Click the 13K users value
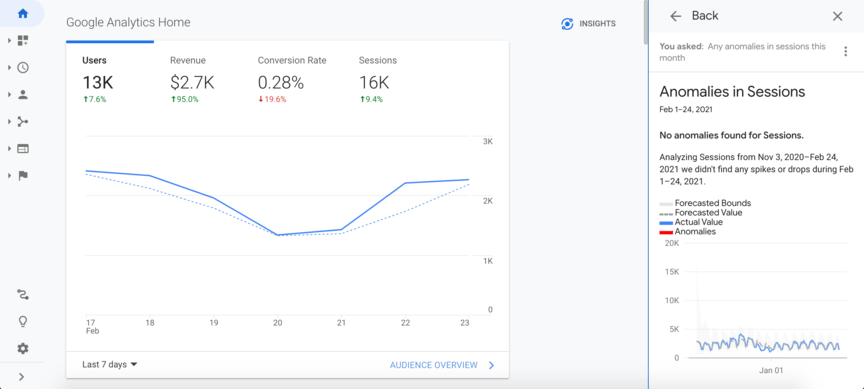 (x=98, y=83)
